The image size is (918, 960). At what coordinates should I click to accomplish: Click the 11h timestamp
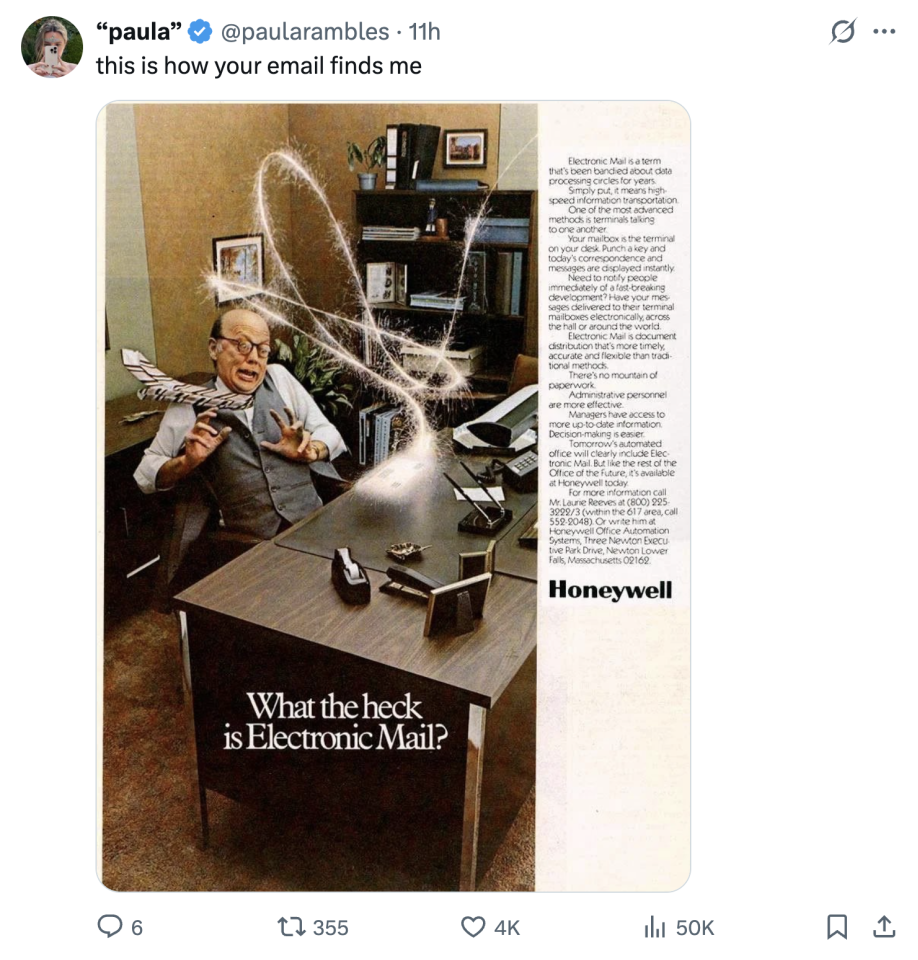tap(424, 32)
